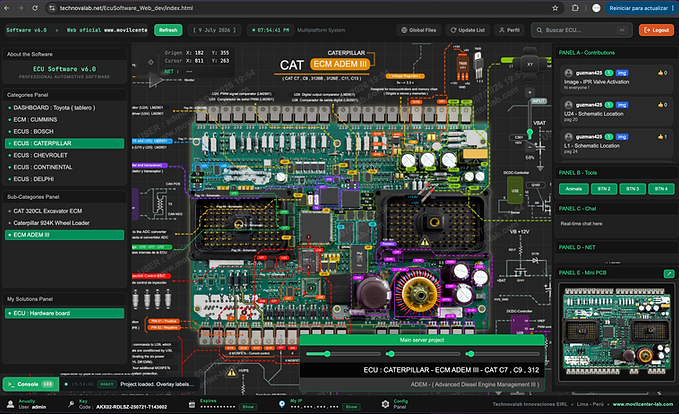This screenshot has width=679, height=414.
Task: Open img badge on IPR Valve Activation post
Action: (622, 73)
